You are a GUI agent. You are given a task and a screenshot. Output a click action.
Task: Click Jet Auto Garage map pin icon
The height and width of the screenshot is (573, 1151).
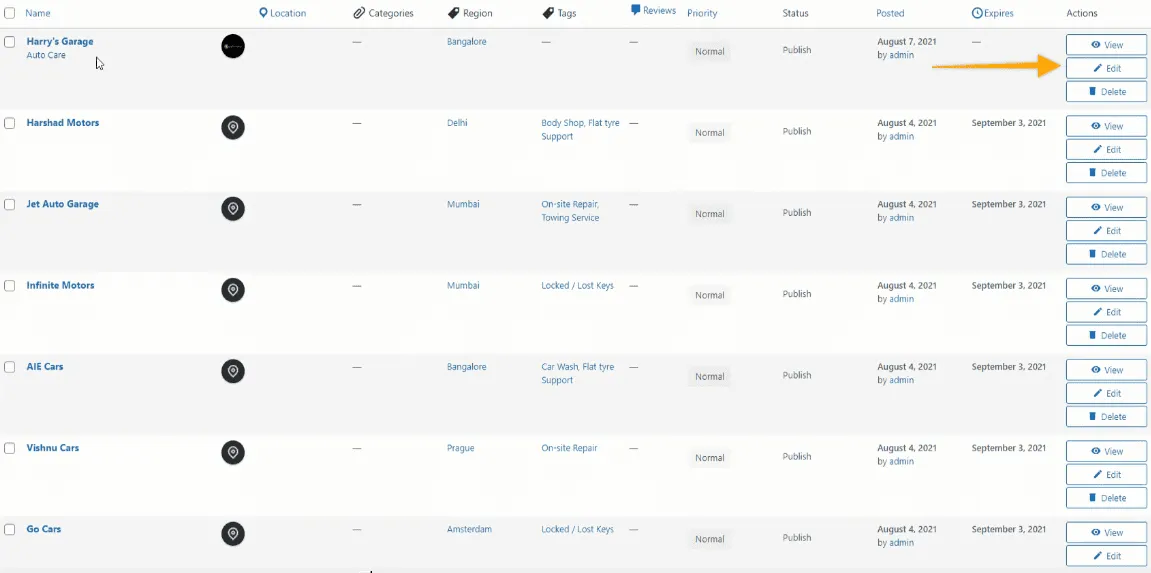[x=233, y=209]
